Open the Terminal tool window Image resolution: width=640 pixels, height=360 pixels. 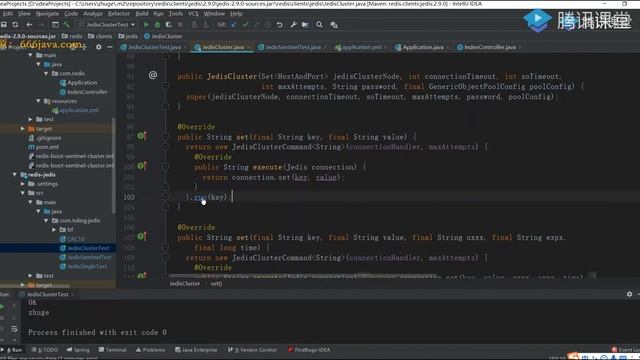[113, 350]
